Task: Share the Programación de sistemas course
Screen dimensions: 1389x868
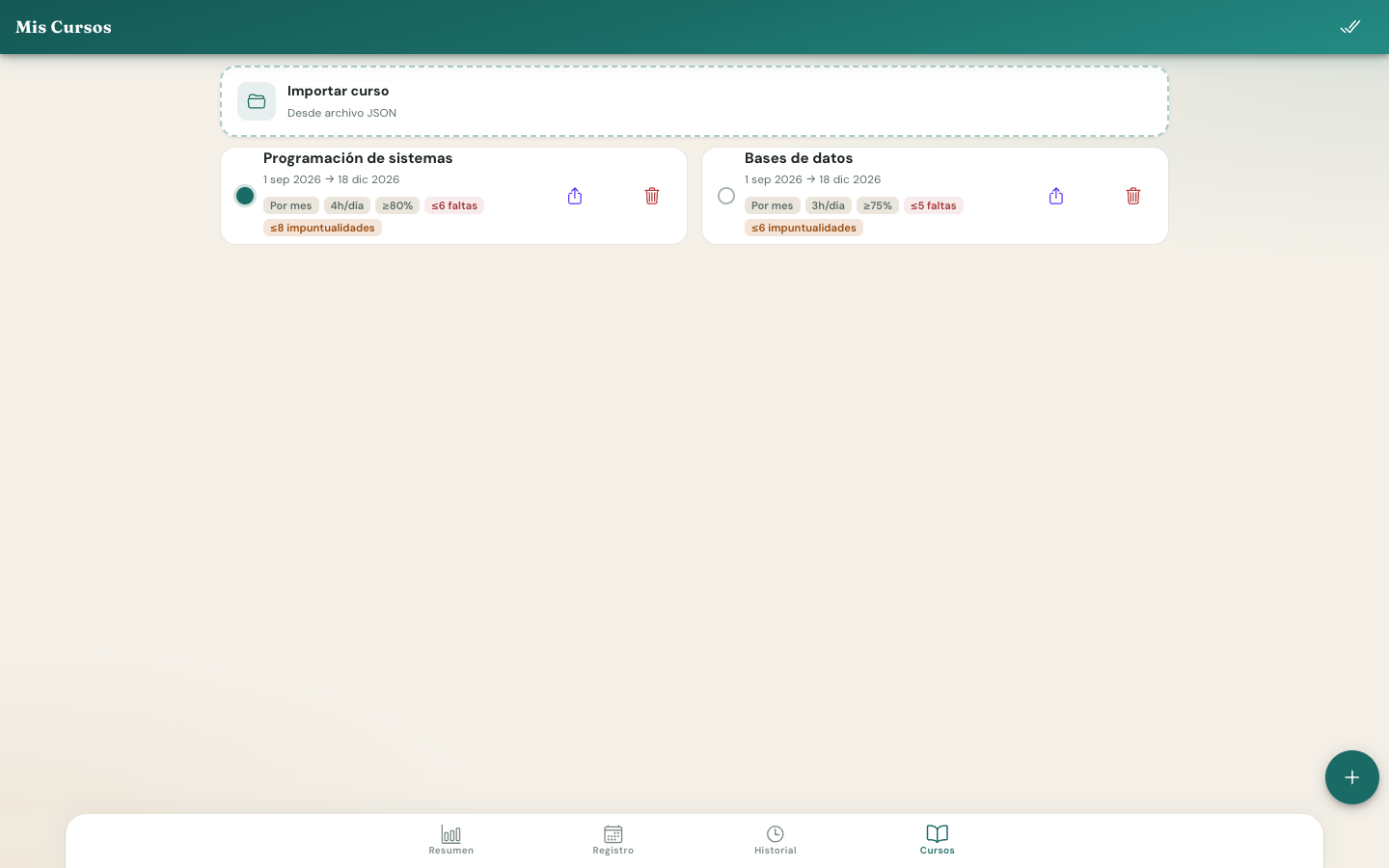Action: click(x=575, y=196)
